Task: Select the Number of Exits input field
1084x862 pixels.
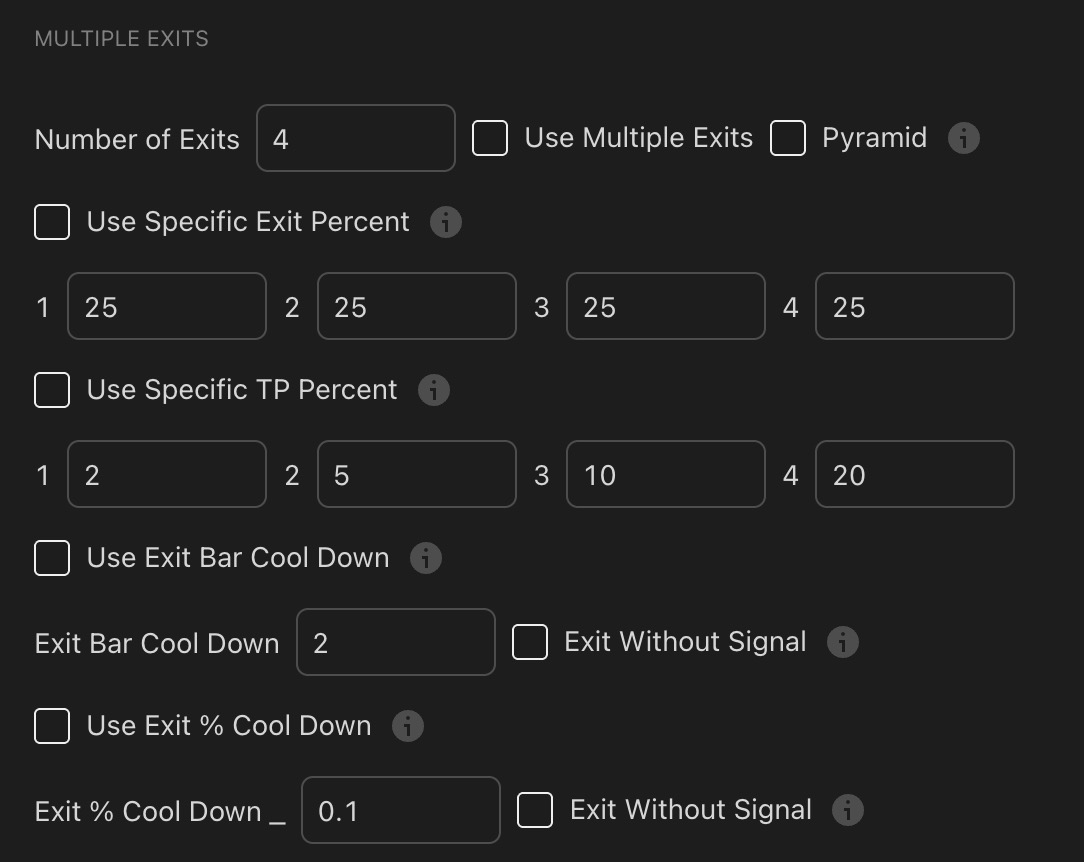Action: tap(355, 138)
